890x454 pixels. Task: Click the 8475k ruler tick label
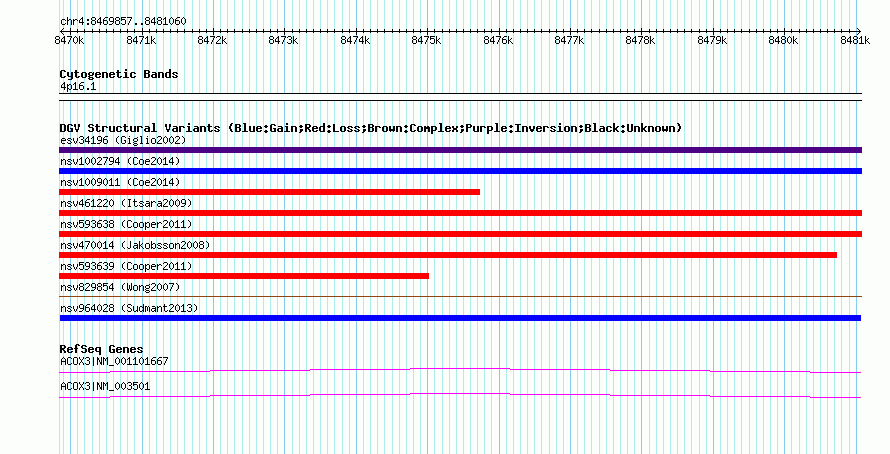[426, 40]
